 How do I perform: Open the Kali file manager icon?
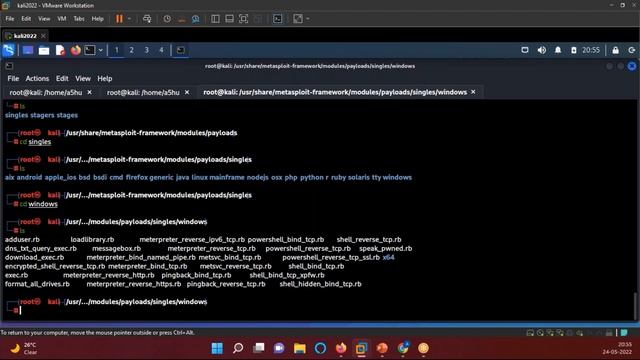(44, 50)
